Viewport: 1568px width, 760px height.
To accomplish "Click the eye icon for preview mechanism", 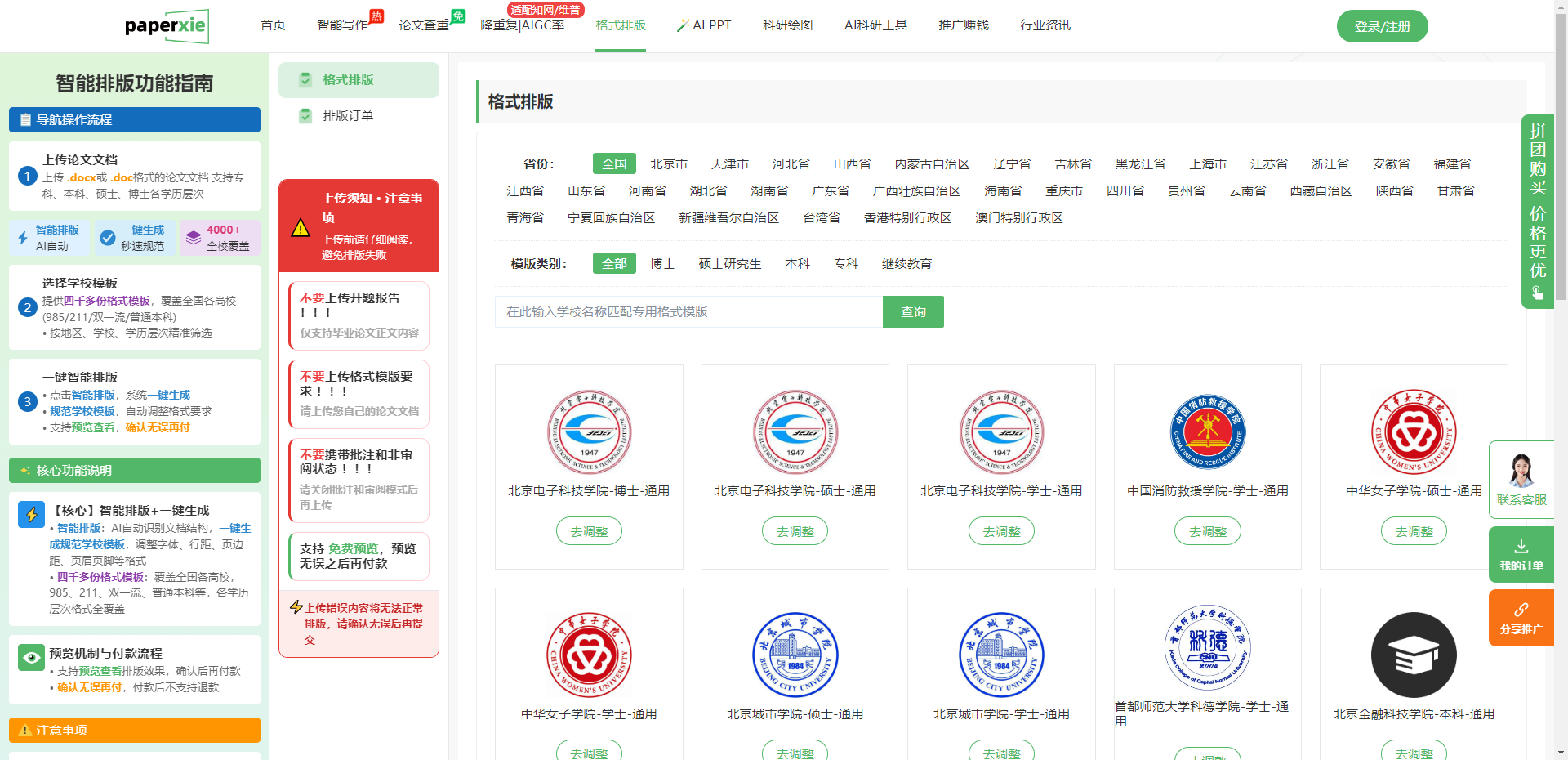I will 32,657.
